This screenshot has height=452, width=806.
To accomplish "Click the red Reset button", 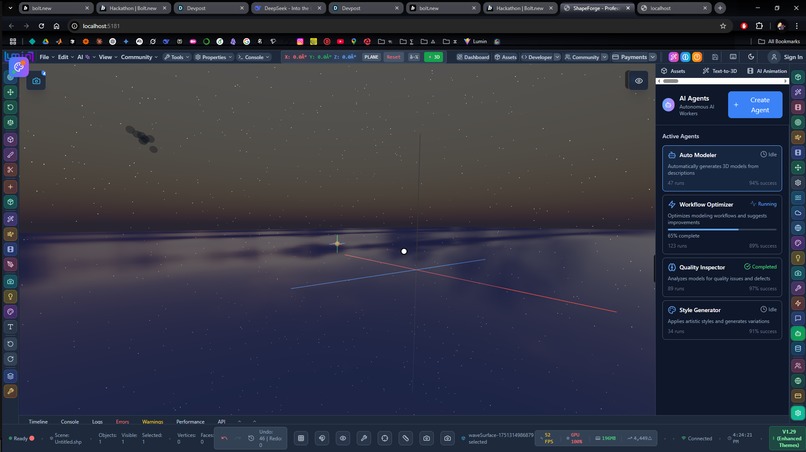I will [x=393, y=57].
